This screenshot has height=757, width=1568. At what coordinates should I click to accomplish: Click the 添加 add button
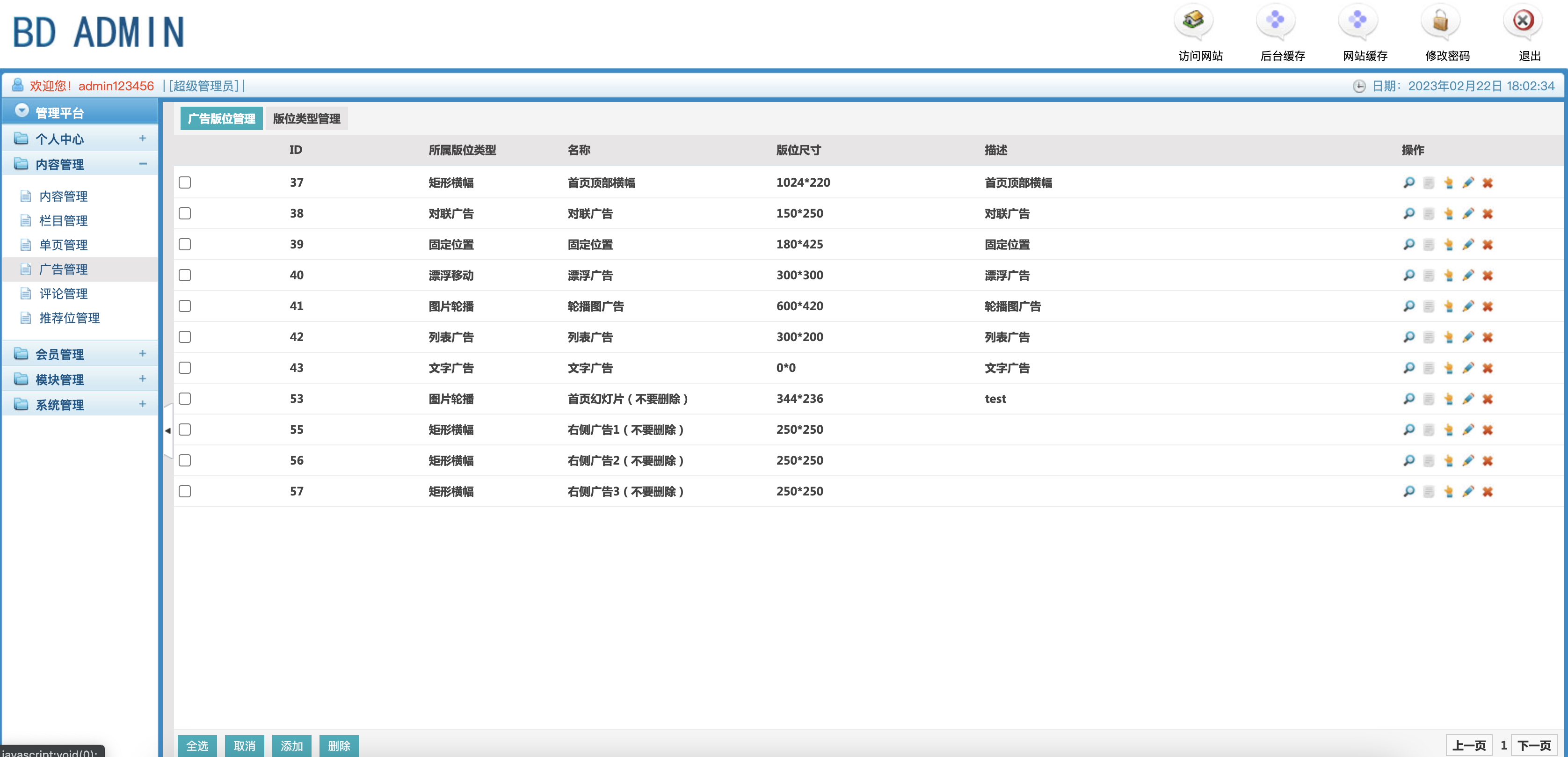click(291, 745)
